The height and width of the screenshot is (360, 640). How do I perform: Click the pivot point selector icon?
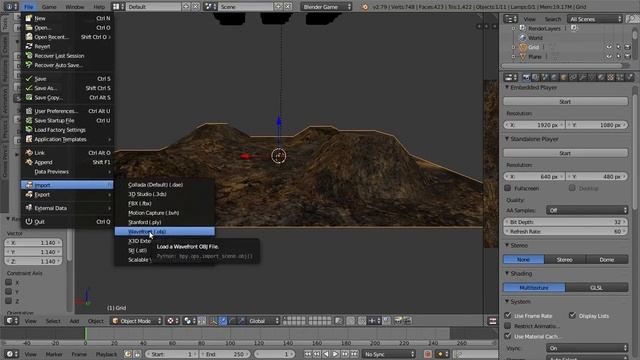(x=189, y=321)
